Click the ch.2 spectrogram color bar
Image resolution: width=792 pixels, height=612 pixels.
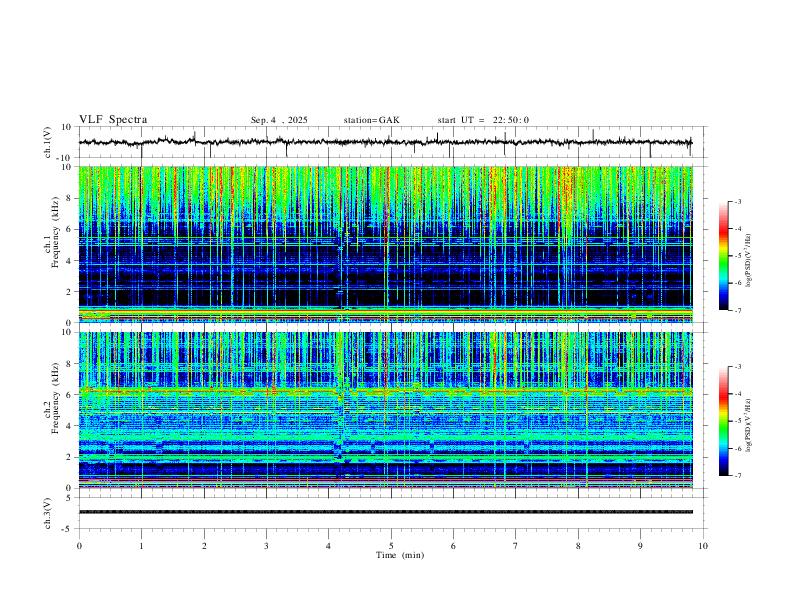tap(723, 421)
